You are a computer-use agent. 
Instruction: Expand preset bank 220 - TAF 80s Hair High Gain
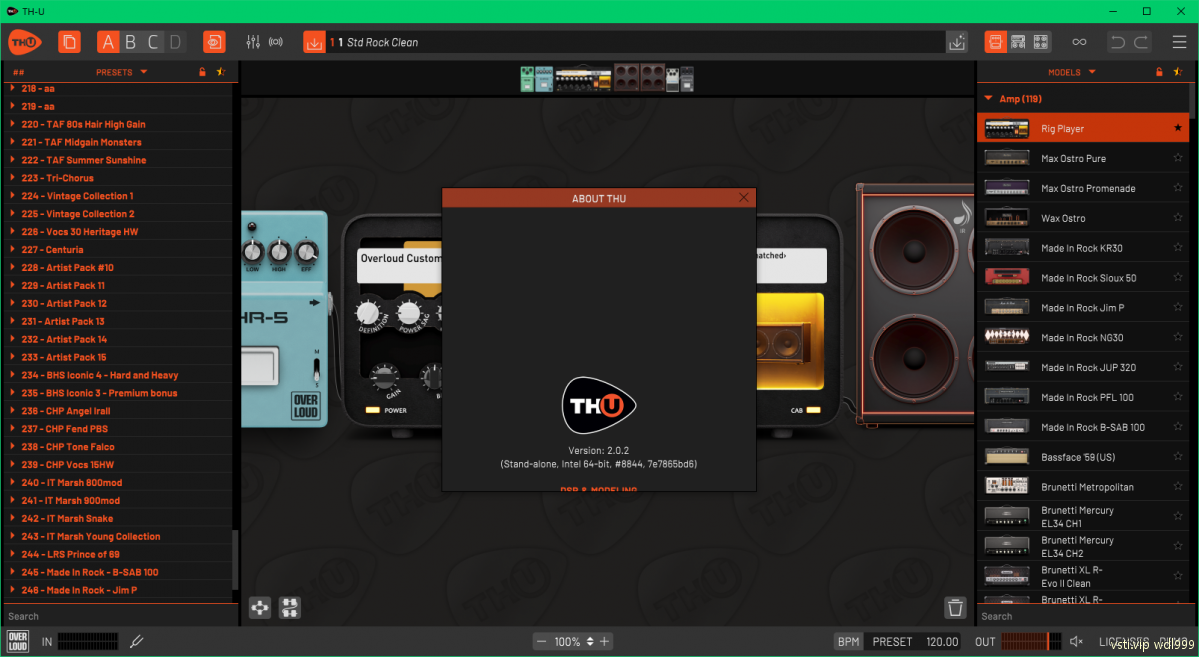coord(12,124)
